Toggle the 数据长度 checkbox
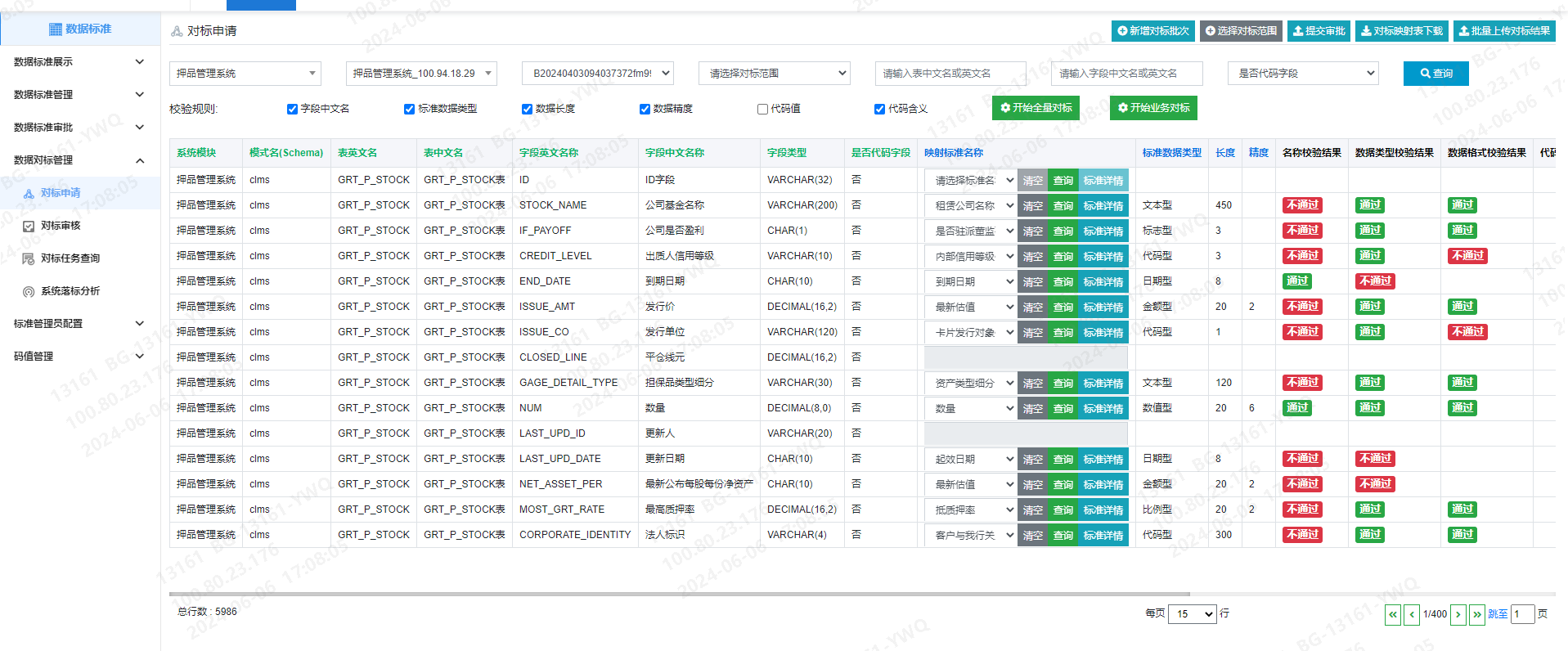This screenshot has height=651, width=1568. click(x=527, y=109)
